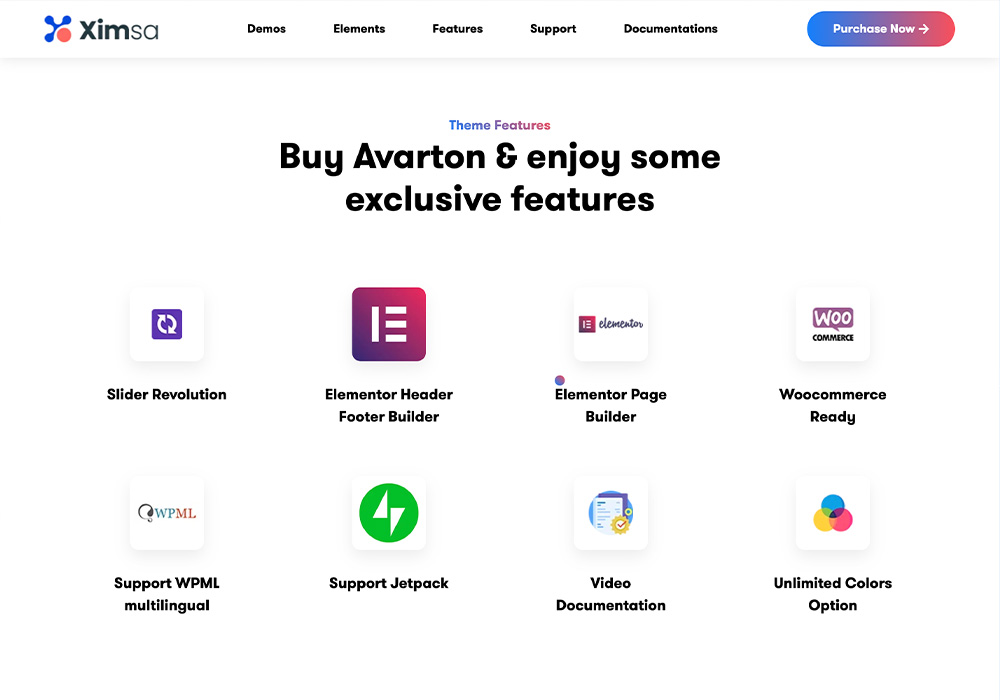Click the Theme Features subtitle
1000x700 pixels.
coord(499,125)
